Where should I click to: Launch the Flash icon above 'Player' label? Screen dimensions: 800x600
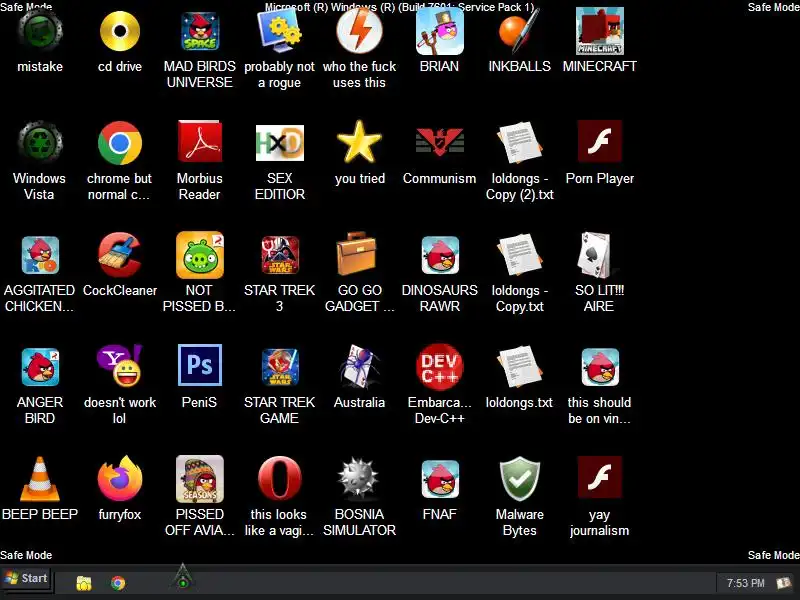tap(599, 141)
